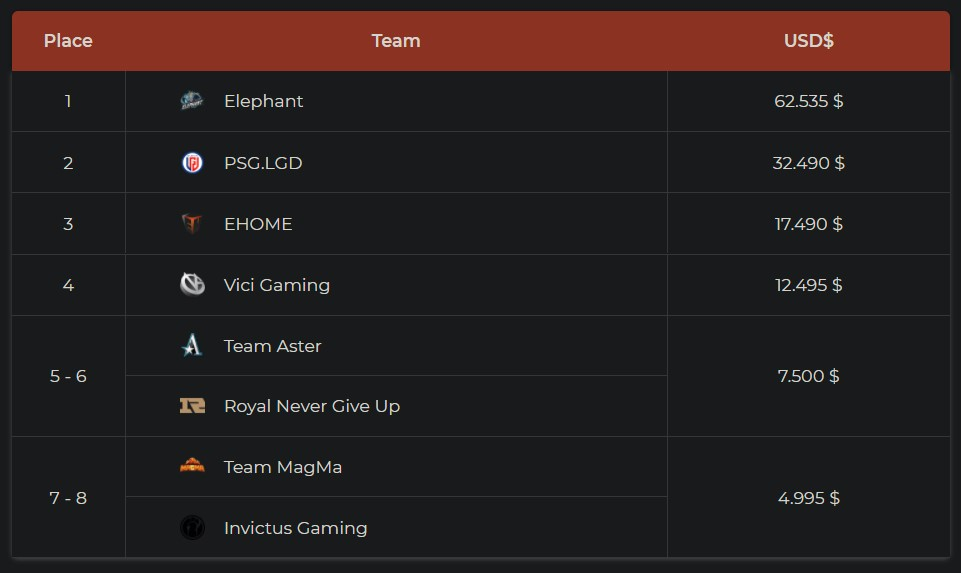The height and width of the screenshot is (573, 961).
Task: Select the 62.535 $ prize cell
Action: pos(809,101)
